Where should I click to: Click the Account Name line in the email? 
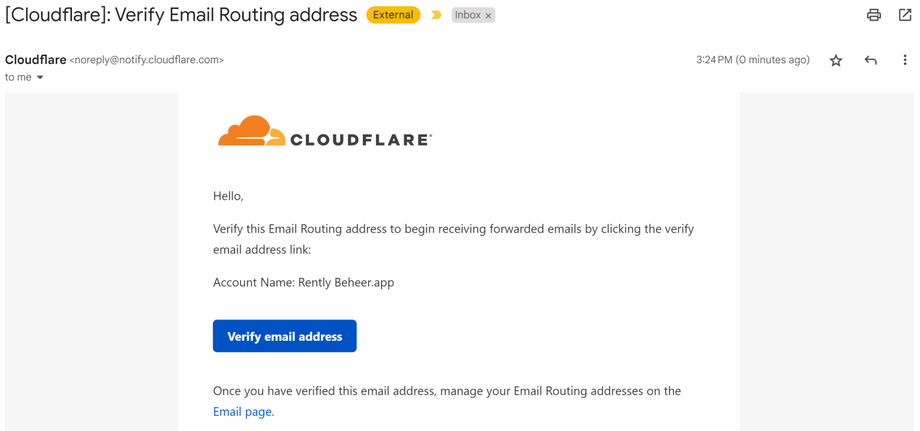point(303,282)
